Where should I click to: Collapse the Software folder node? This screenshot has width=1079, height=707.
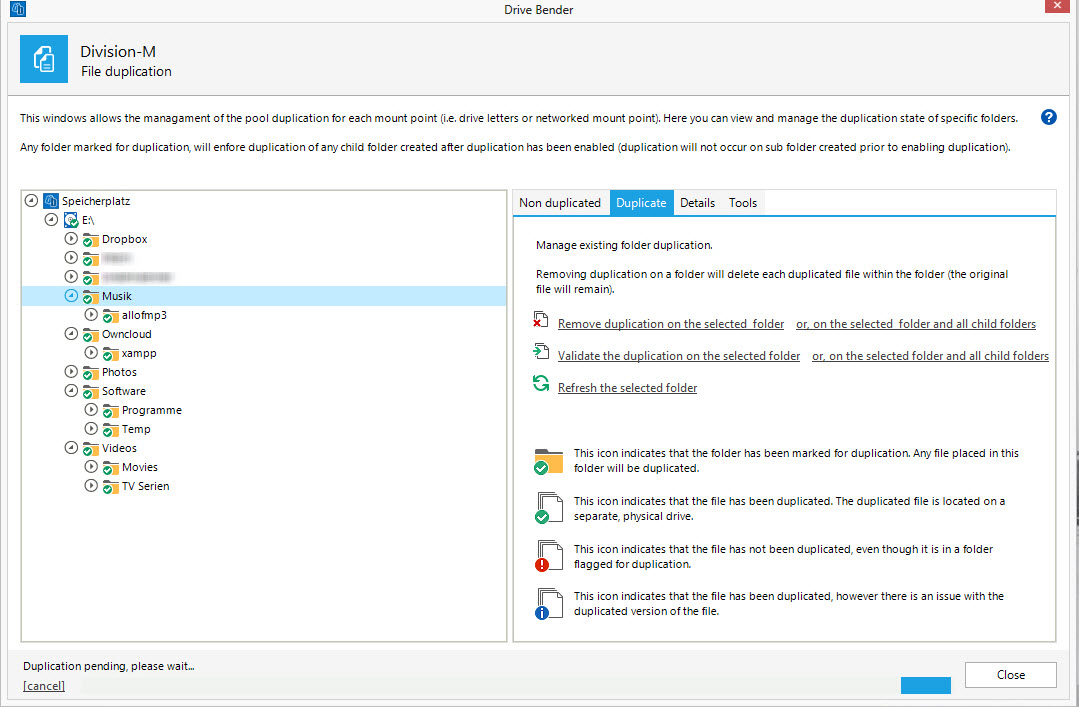(x=71, y=390)
